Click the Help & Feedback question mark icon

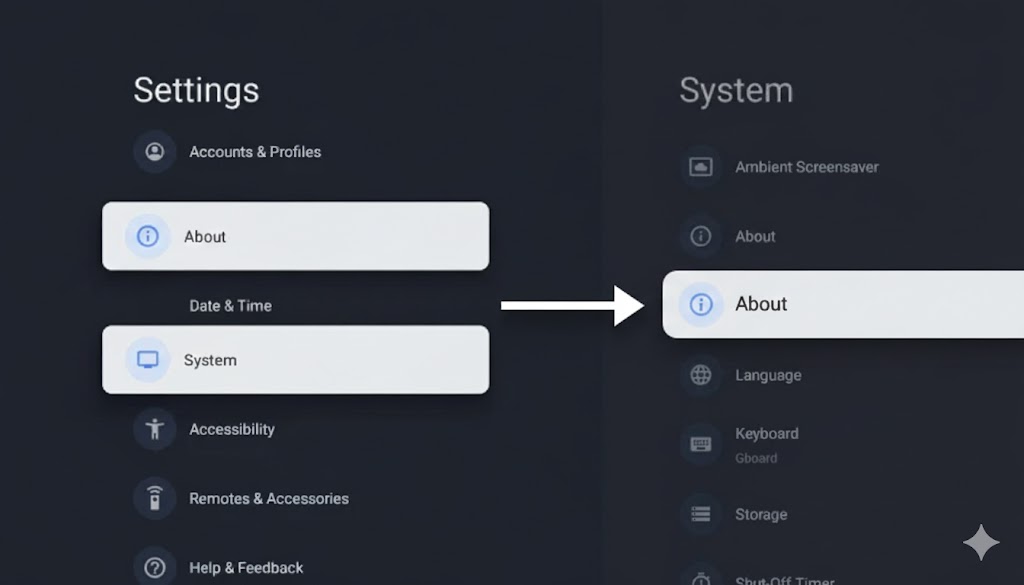point(154,567)
